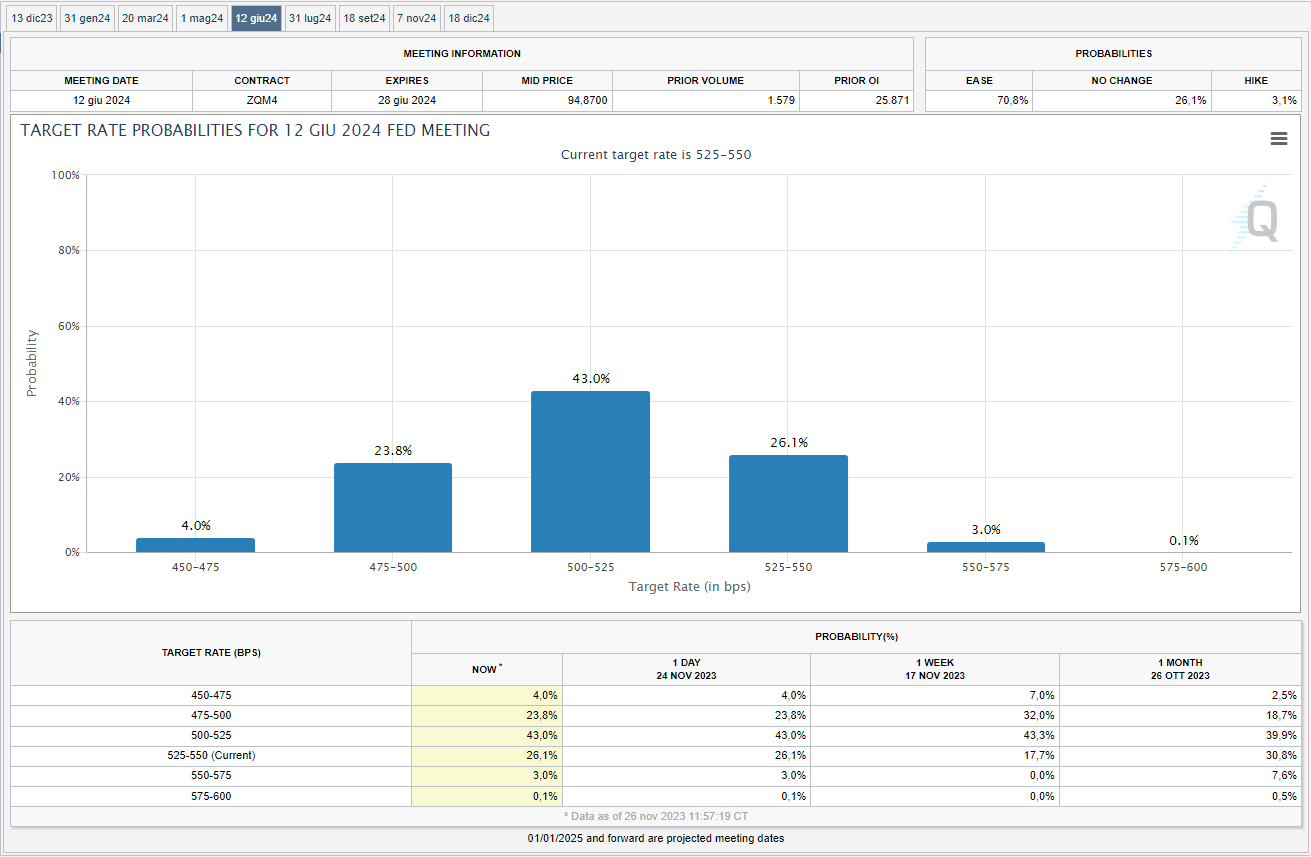Image resolution: width=1311 pixels, height=857 pixels.
Task: Open the 20 mar24 meeting tab
Action: (145, 18)
